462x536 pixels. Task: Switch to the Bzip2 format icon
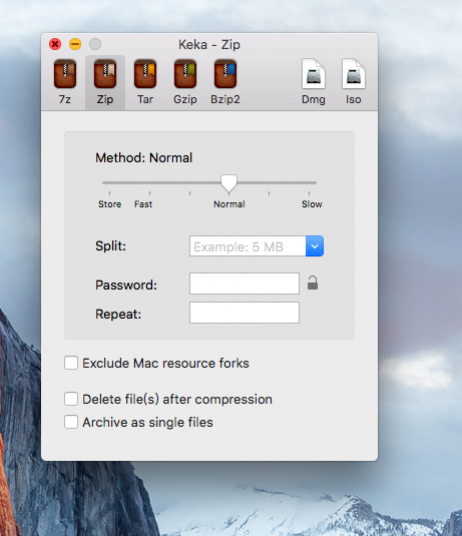[x=225, y=74]
